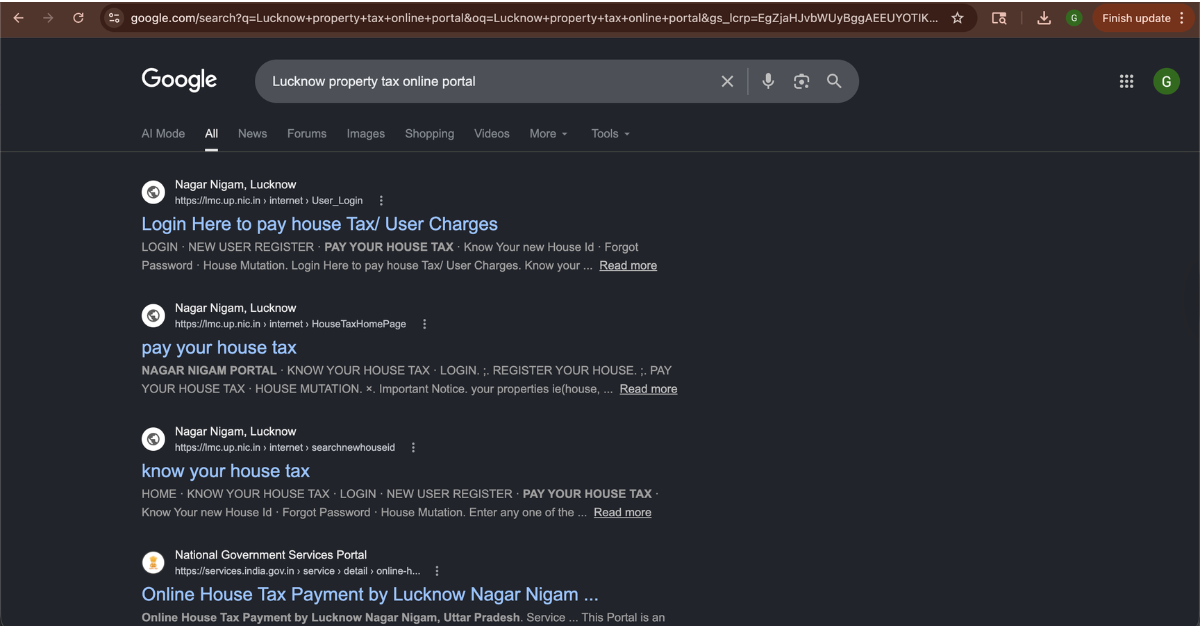
Task: Switch to AI Mode tab
Action: point(163,133)
